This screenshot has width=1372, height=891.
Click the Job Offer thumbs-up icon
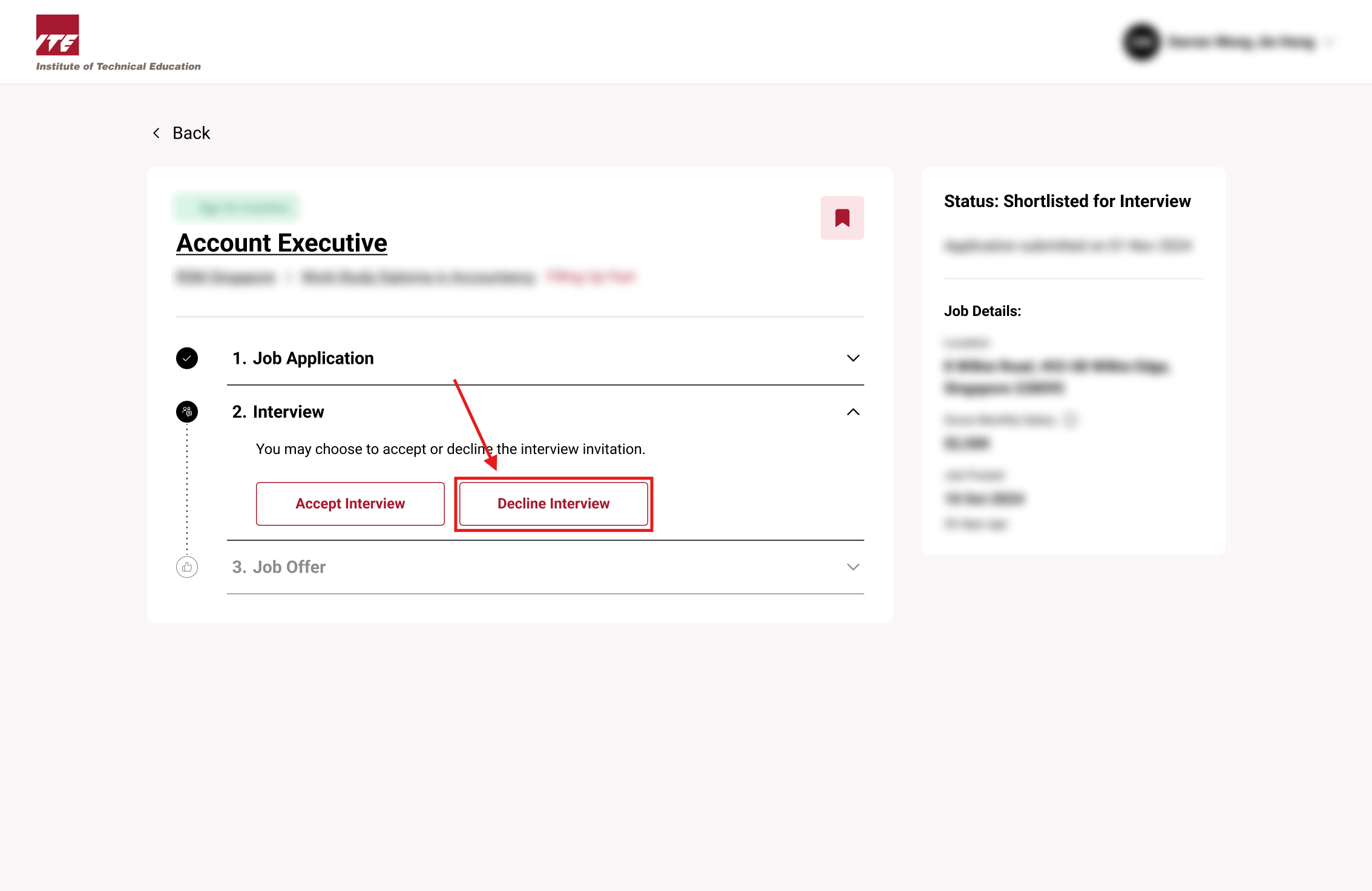tap(187, 567)
